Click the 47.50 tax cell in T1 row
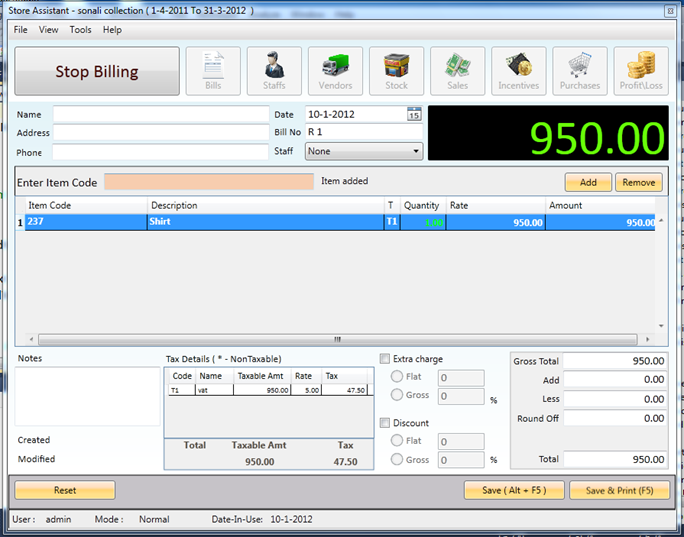This screenshot has width=684, height=537. (345, 390)
